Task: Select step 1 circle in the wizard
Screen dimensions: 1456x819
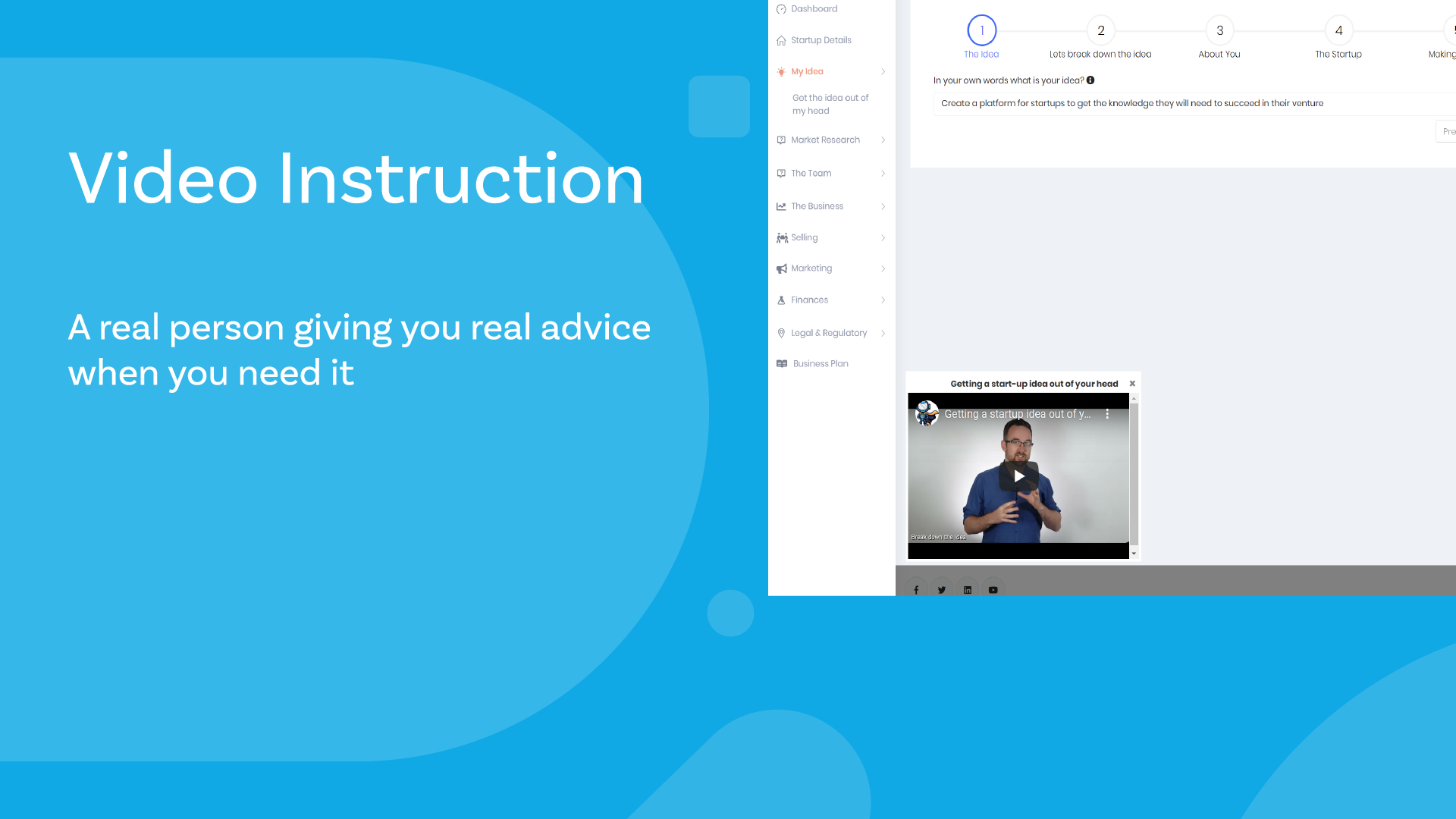Action: (982, 30)
